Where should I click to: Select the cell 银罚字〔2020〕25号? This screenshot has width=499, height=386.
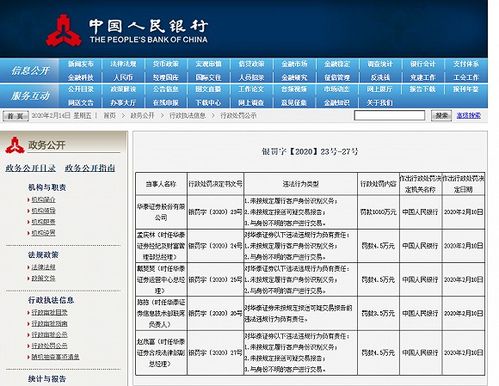pos(215,279)
